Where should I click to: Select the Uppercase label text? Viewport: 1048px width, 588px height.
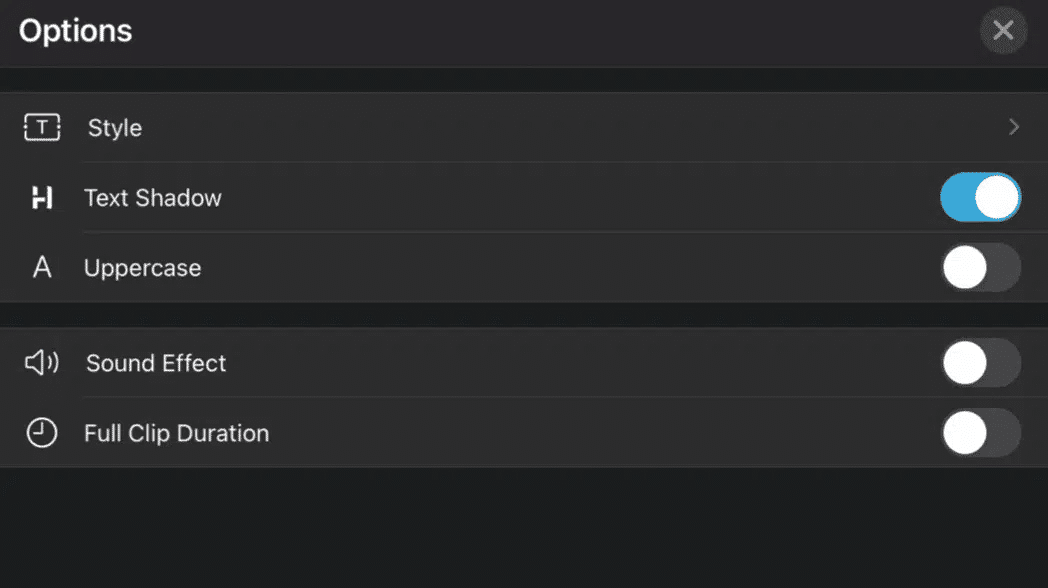tap(142, 268)
